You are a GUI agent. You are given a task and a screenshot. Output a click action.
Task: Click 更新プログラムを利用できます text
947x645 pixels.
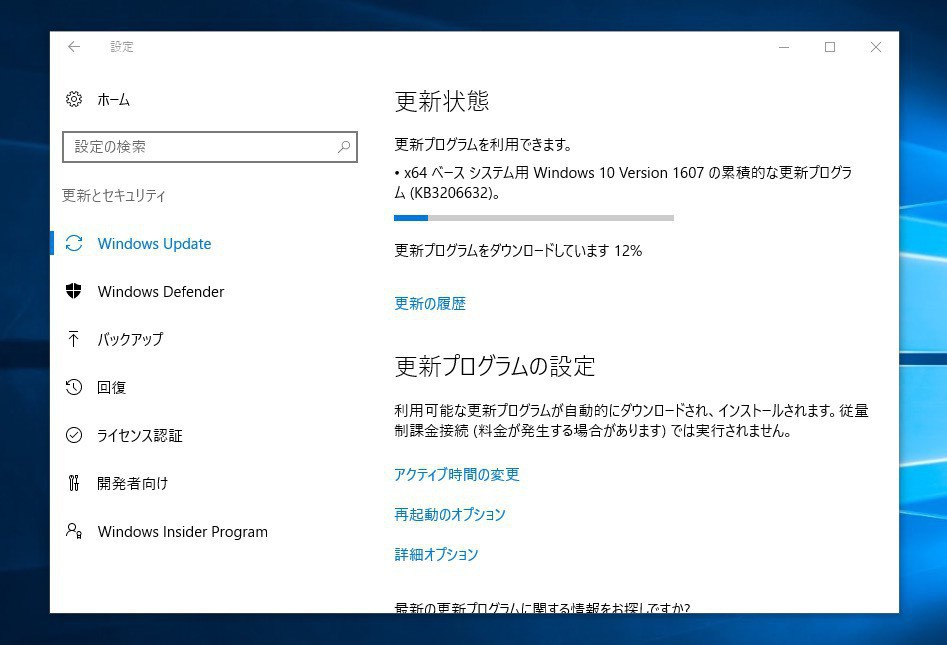(x=483, y=144)
